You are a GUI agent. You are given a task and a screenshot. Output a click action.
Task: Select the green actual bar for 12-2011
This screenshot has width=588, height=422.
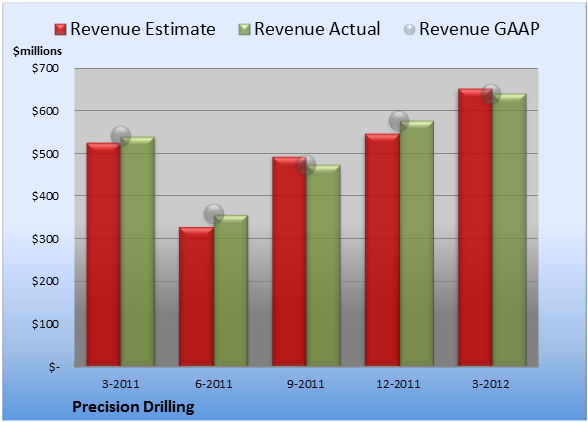[416, 243]
